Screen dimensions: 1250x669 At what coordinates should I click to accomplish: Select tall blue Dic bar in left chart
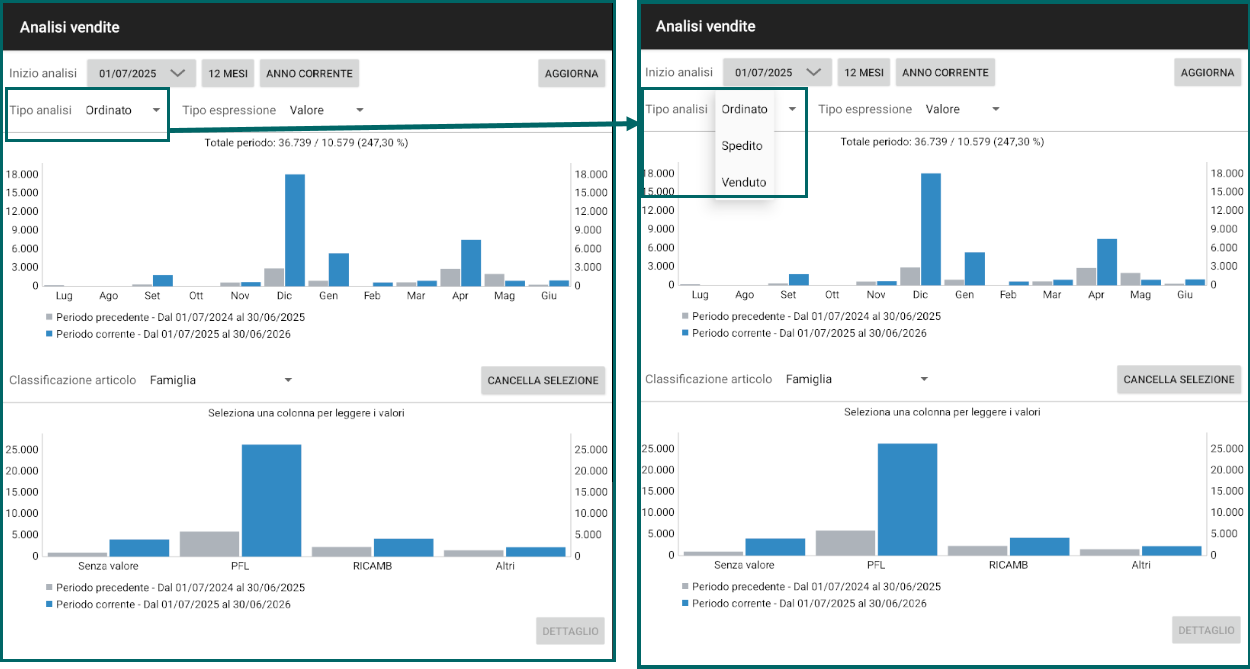coord(295,230)
